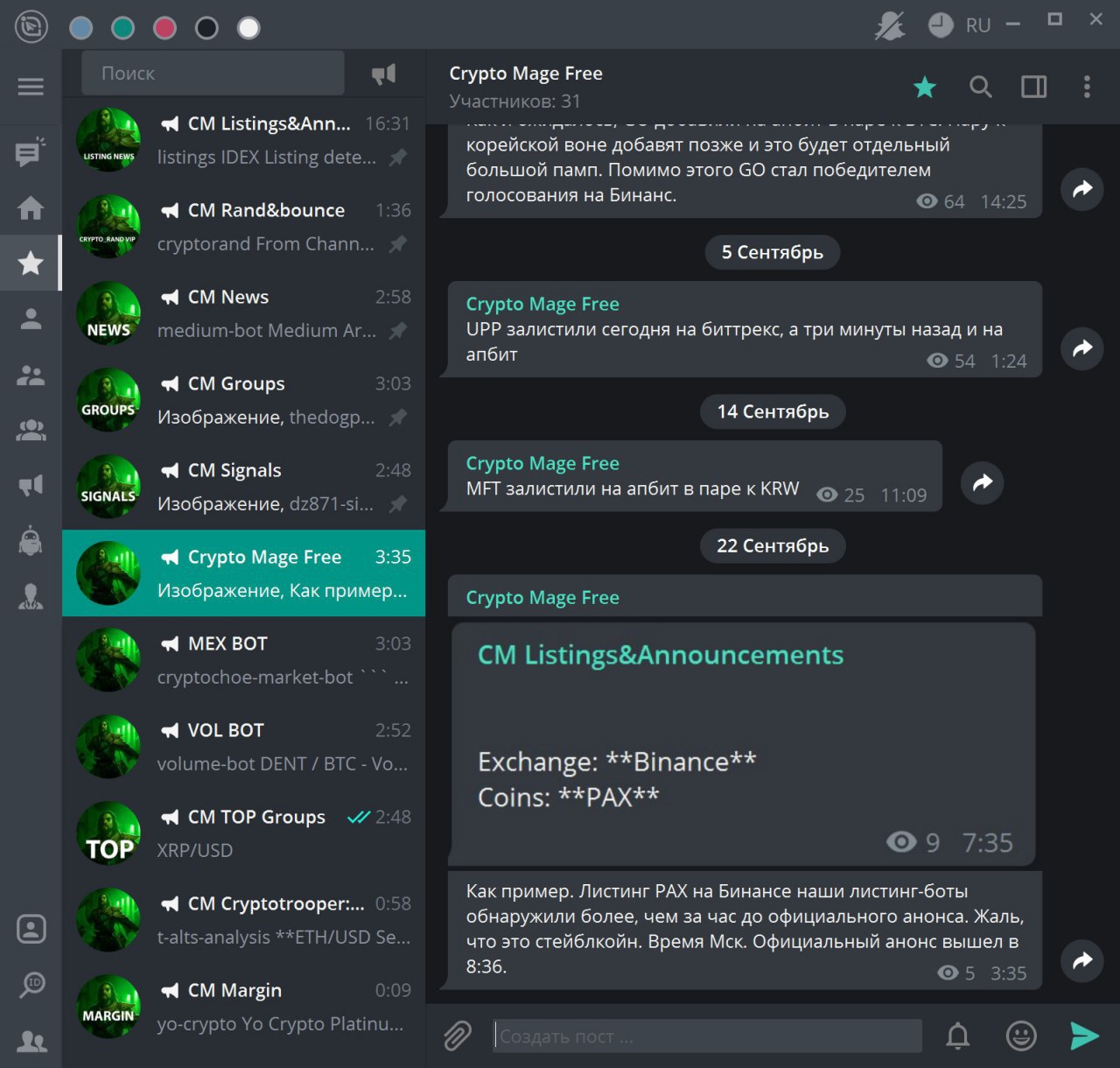The image size is (1120, 1068).
Task: Open the CM Groups chat
Action: point(243,400)
